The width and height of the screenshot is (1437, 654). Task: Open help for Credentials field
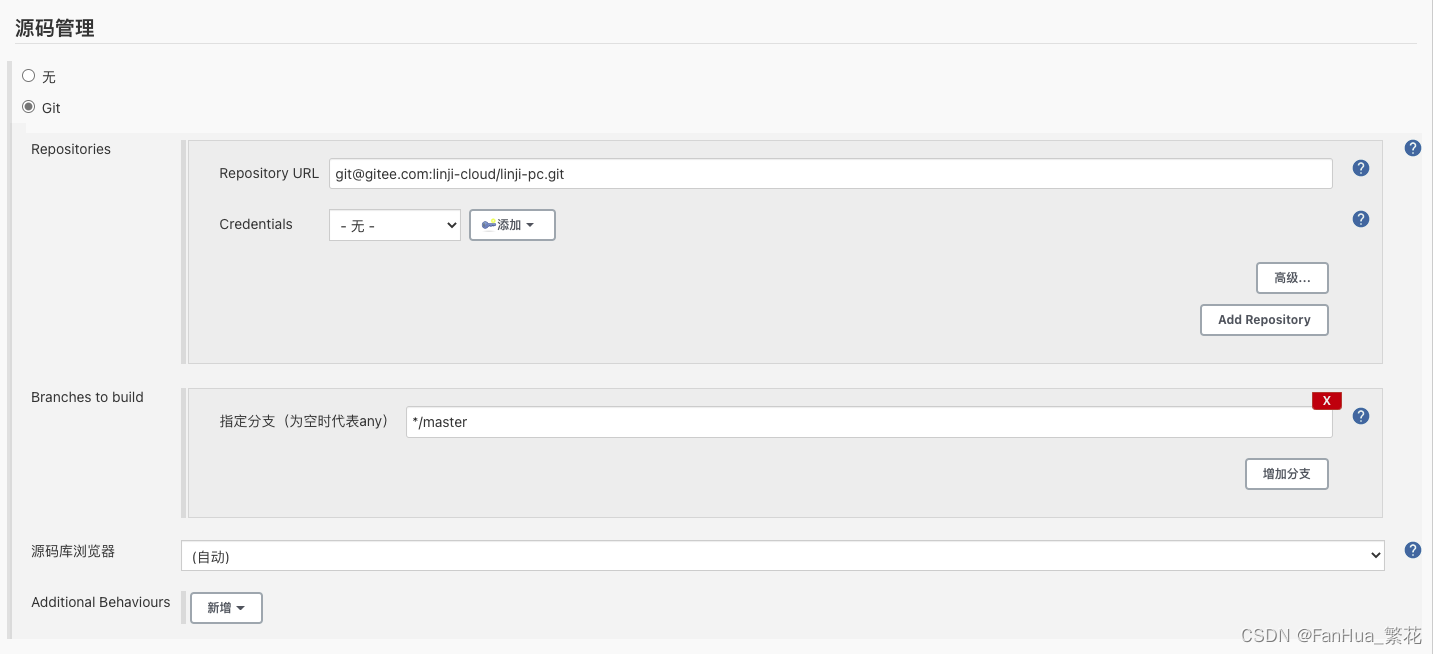(x=1360, y=219)
